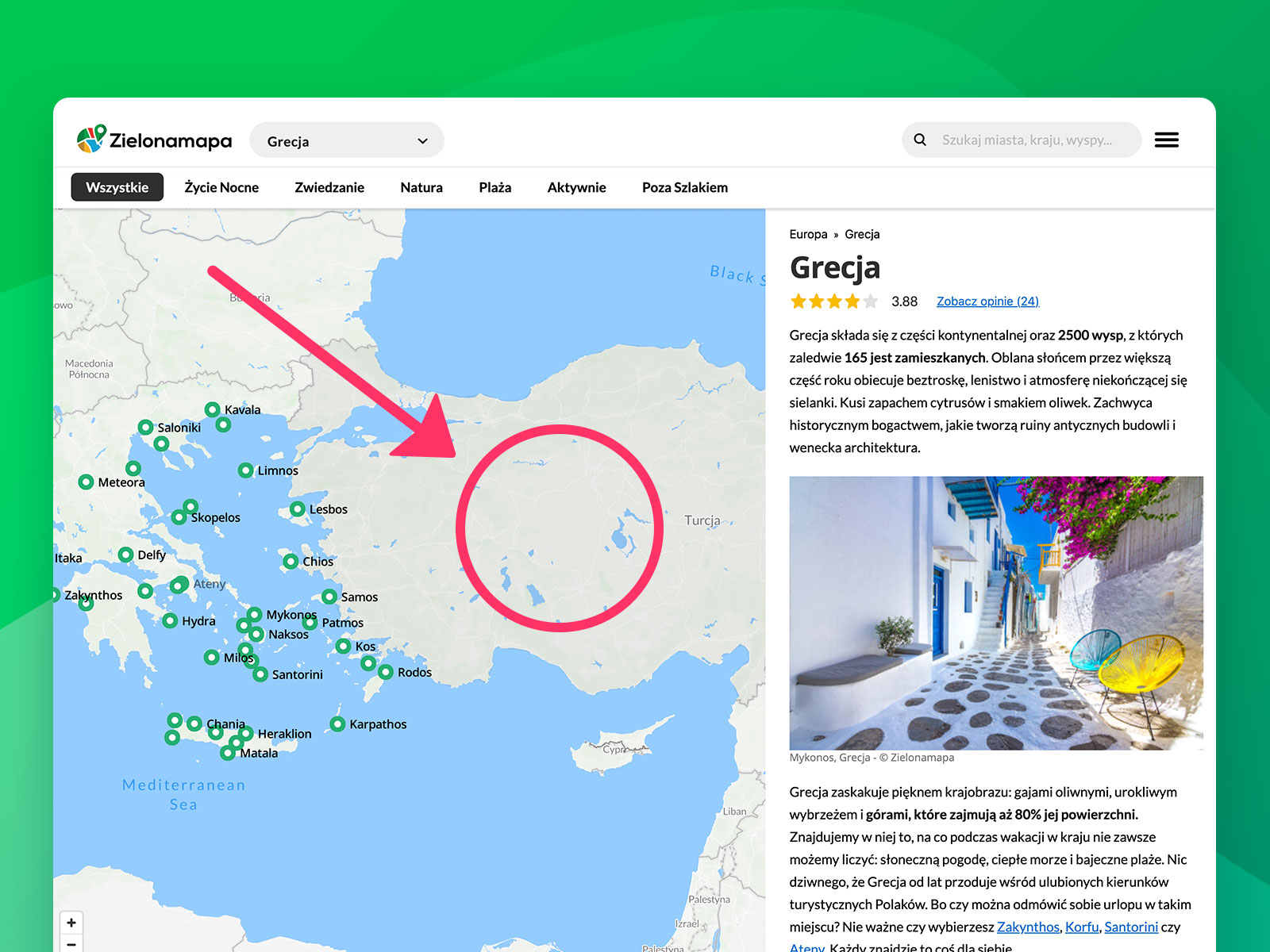Image resolution: width=1270 pixels, height=952 pixels.
Task: Click the Mykonos street photo
Action: [996, 613]
